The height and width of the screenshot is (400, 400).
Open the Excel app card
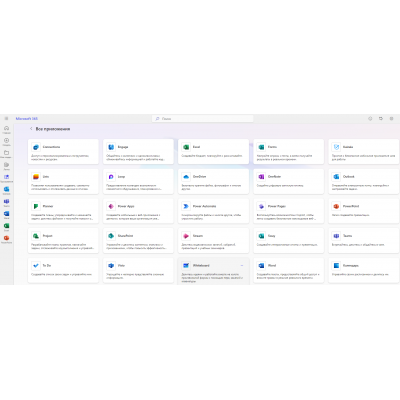[213, 152]
